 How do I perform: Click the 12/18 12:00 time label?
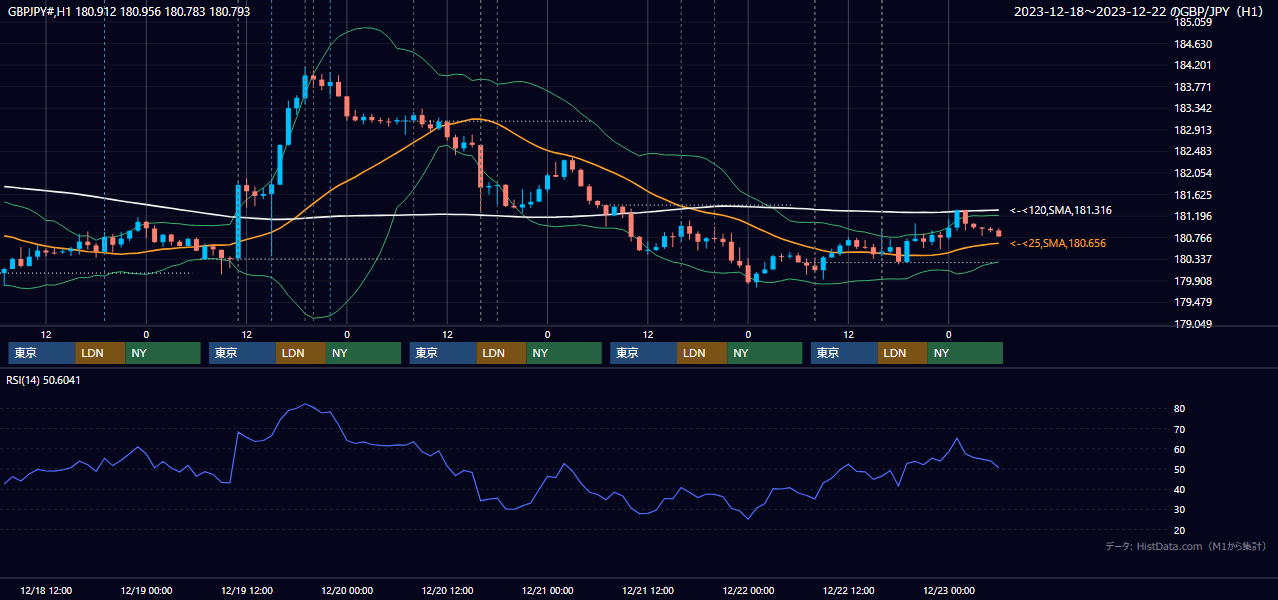pos(45,590)
